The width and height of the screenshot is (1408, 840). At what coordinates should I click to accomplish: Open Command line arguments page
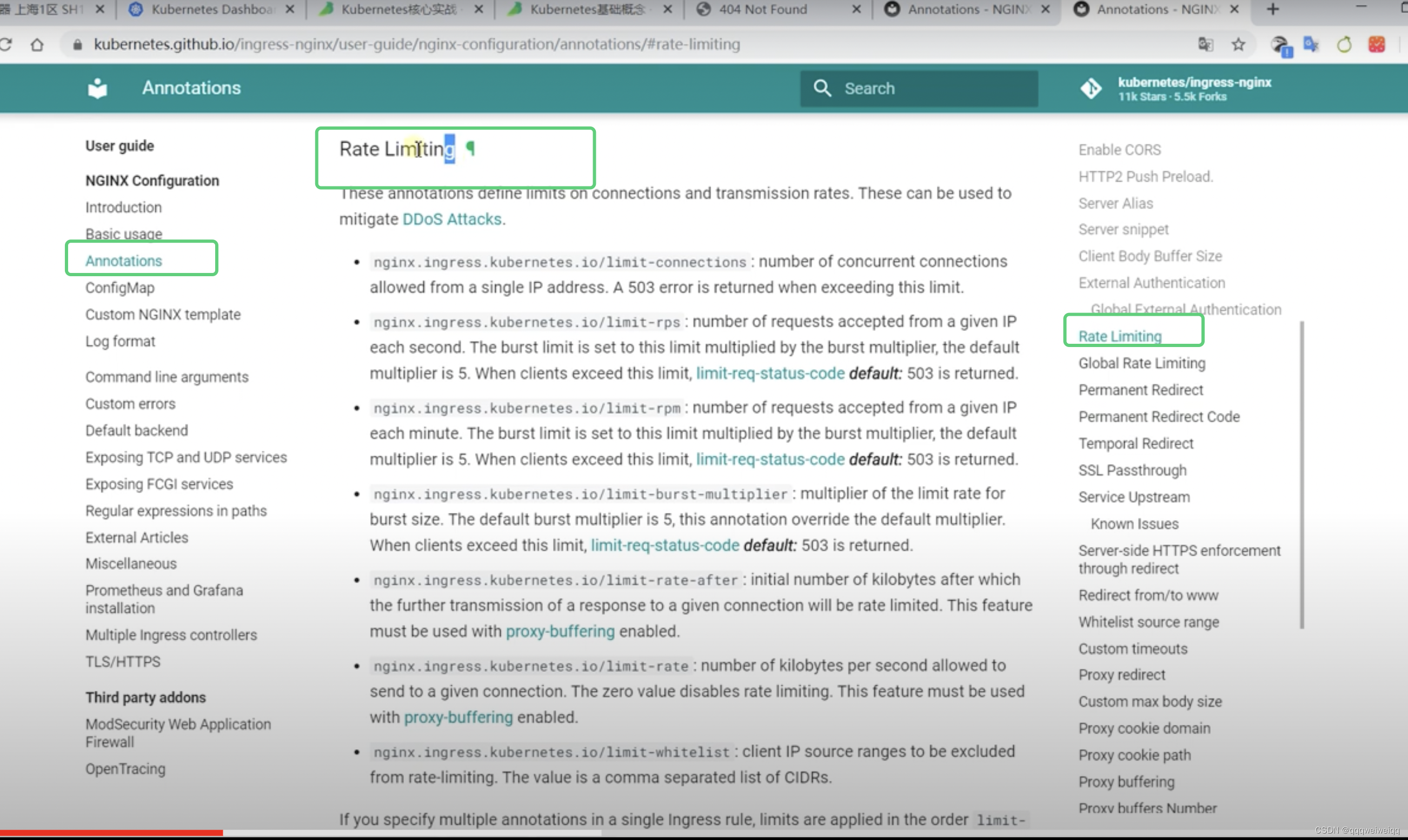[167, 377]
